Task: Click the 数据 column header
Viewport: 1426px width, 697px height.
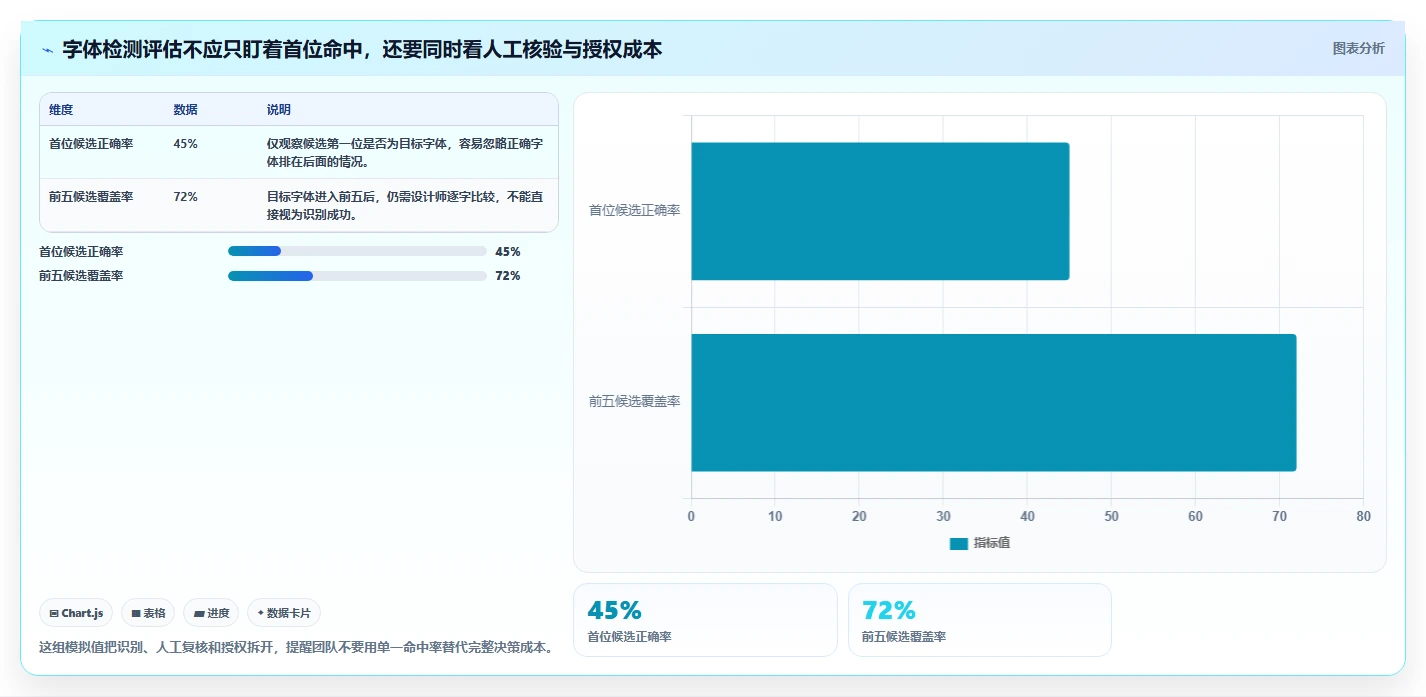Action: click(185, 110)
